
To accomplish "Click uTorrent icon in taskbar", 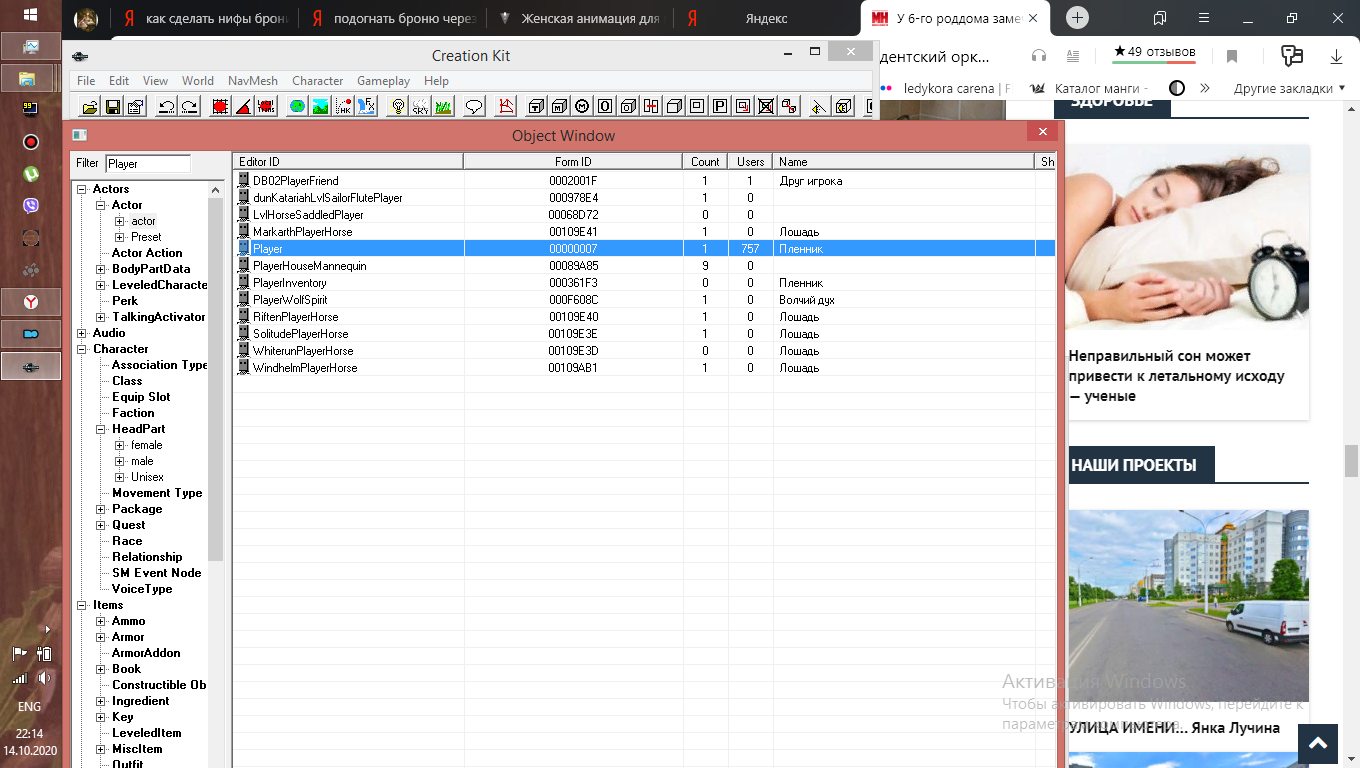I will [31, 174].
